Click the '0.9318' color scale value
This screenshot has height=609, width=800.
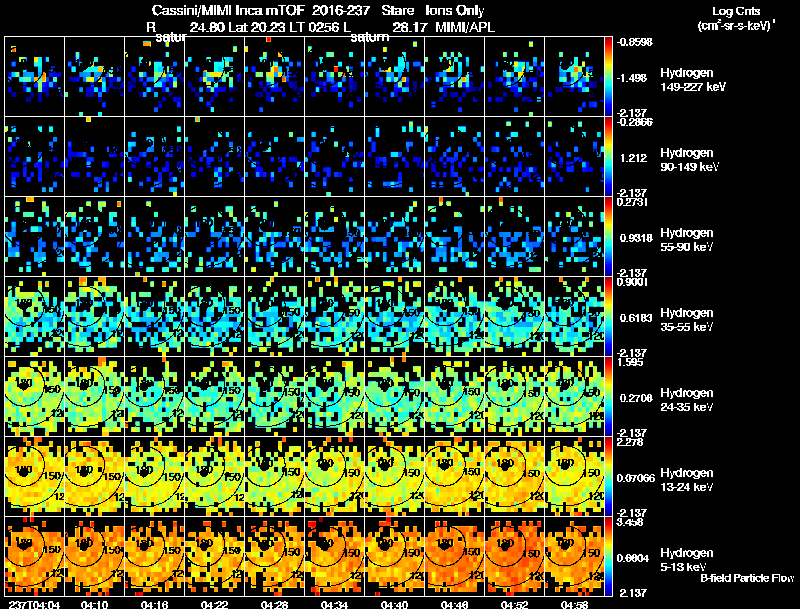(636, 238)
